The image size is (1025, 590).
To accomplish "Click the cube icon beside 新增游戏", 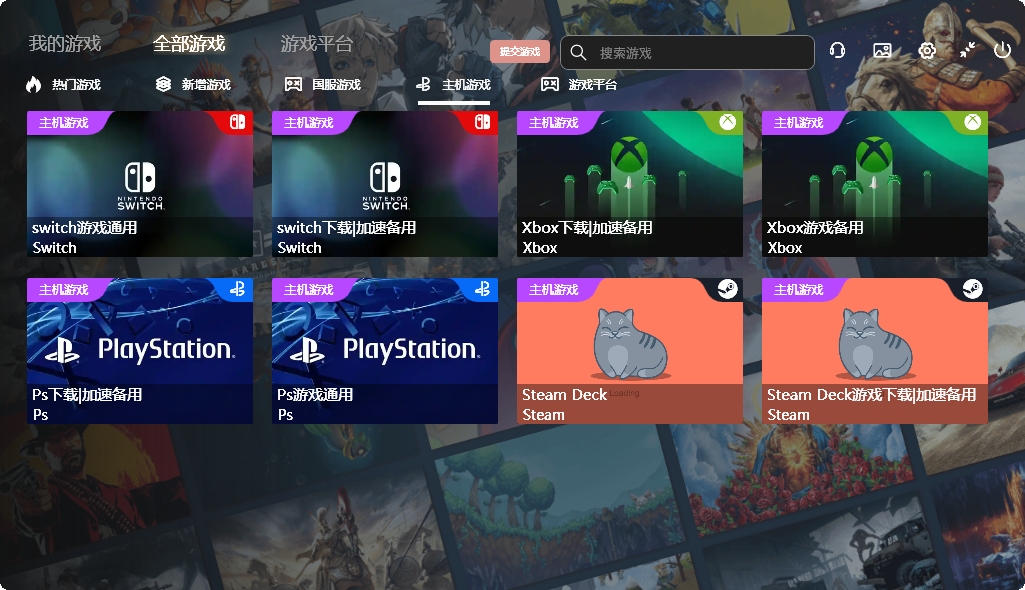I will (163, 84).
